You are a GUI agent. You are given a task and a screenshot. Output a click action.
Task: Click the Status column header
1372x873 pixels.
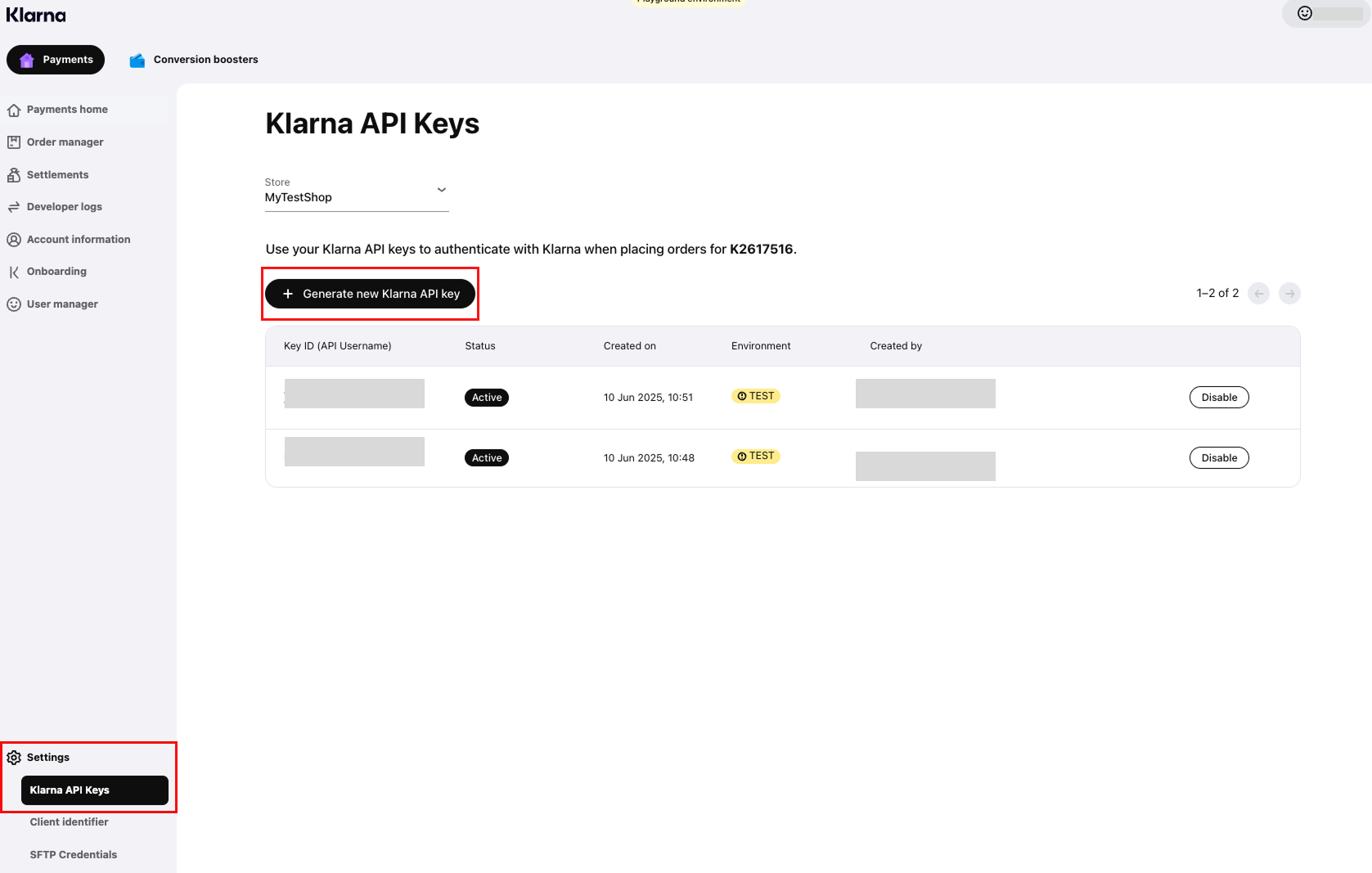coord(480,346)
